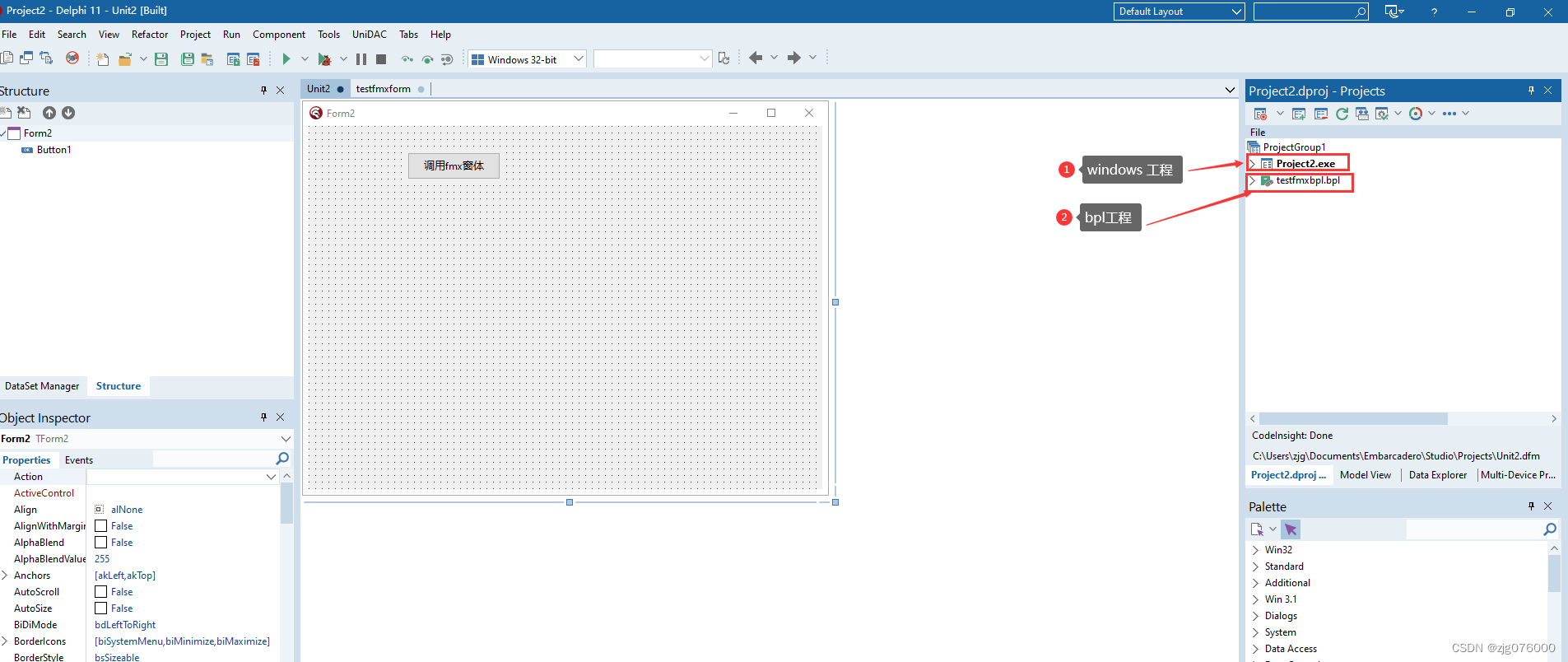
Task: Click Remove Project icon in Projects panel
Action: (1321, 114)
